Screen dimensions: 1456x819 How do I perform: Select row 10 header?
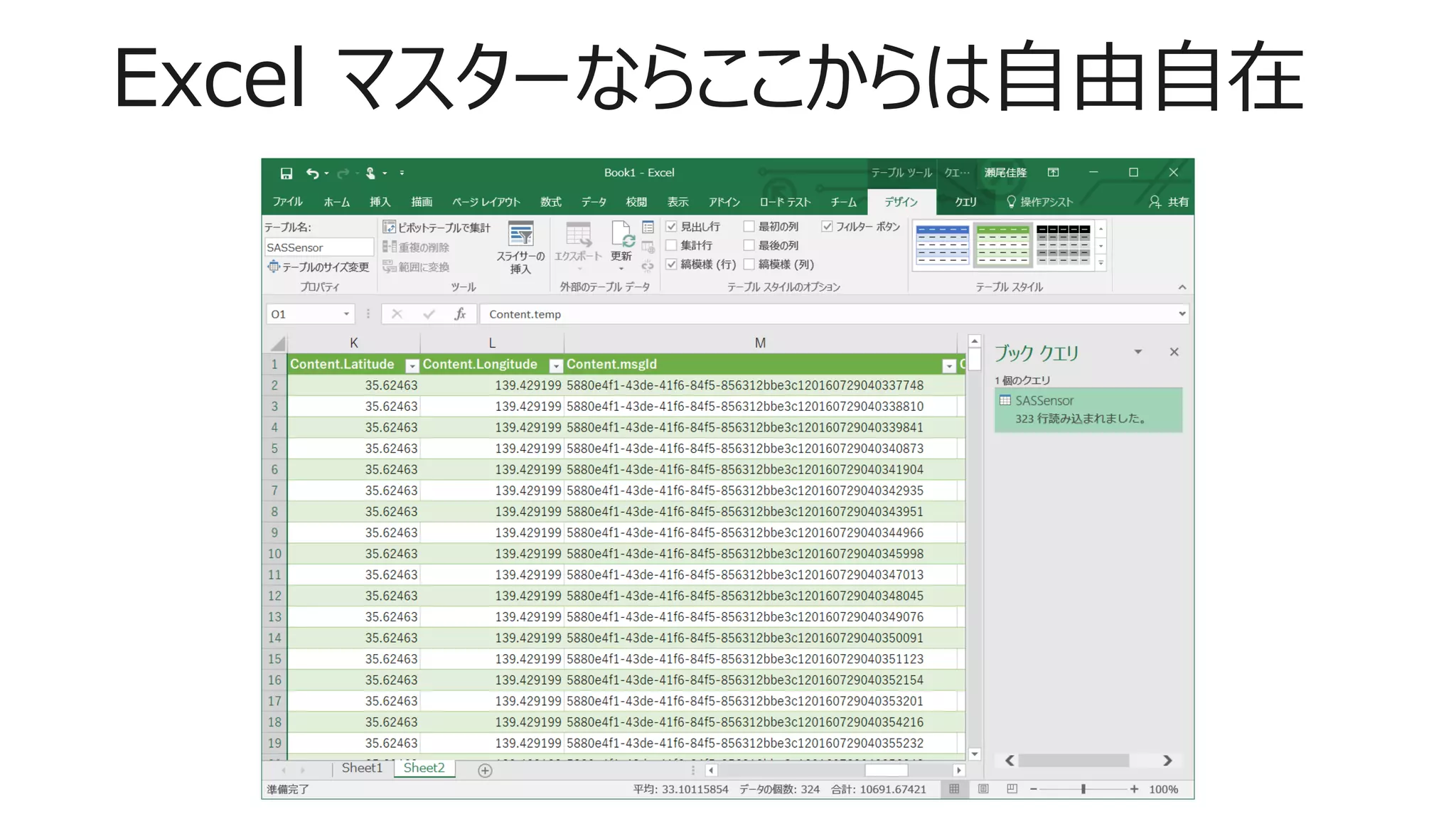274,554
